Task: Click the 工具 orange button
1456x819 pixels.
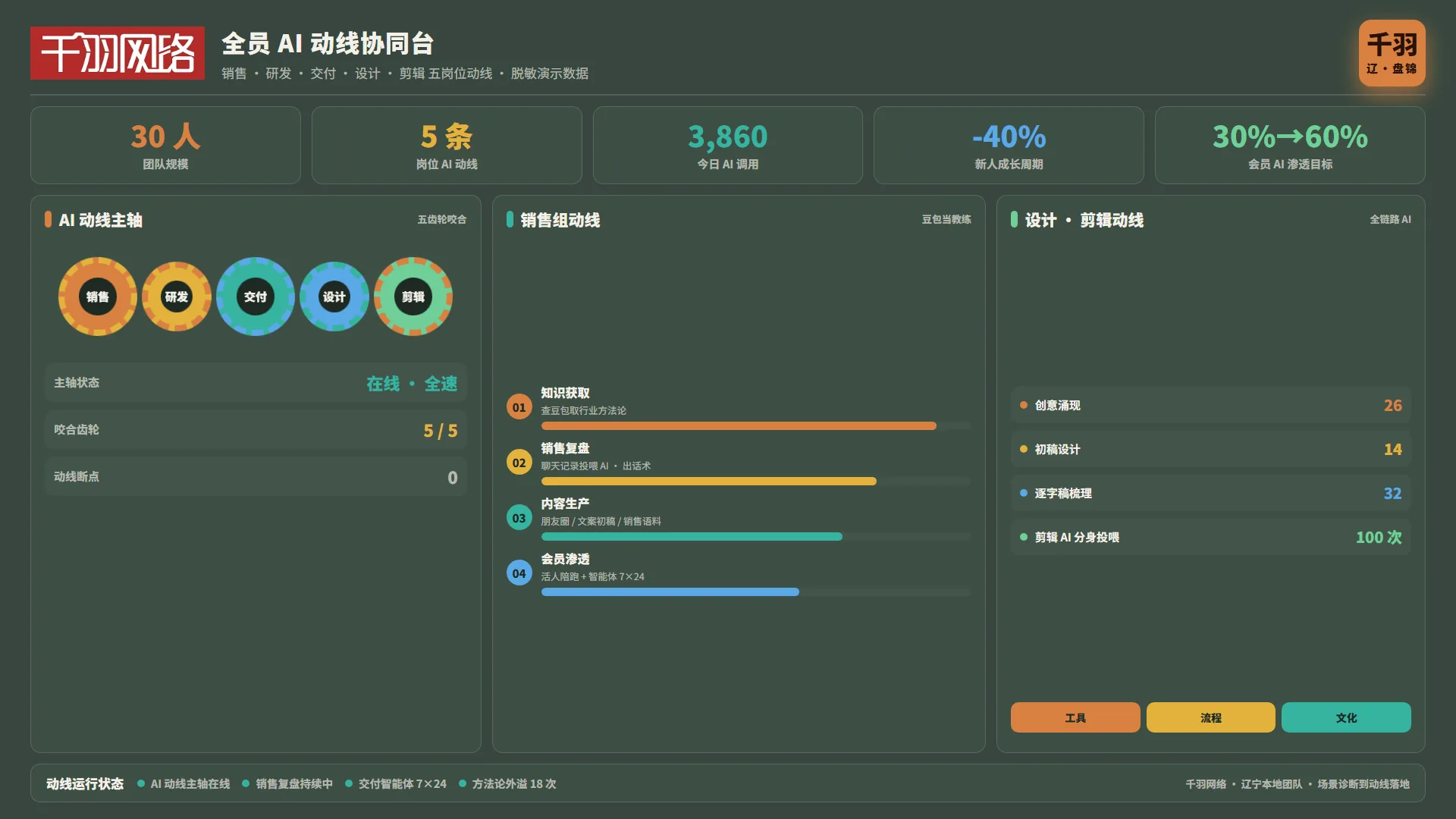Action: 1075,717
